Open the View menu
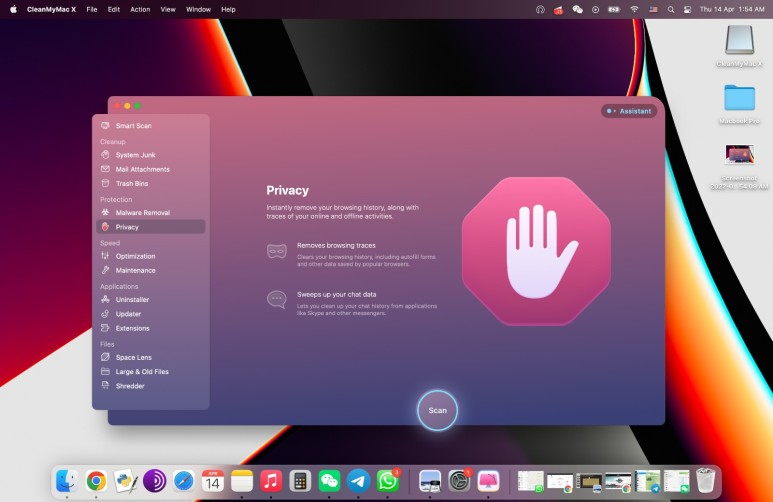 pos(168,9)
